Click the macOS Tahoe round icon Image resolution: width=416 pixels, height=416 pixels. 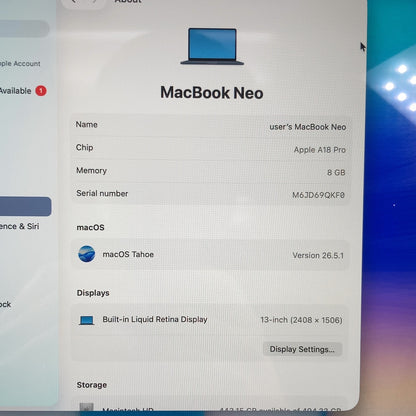87,254
